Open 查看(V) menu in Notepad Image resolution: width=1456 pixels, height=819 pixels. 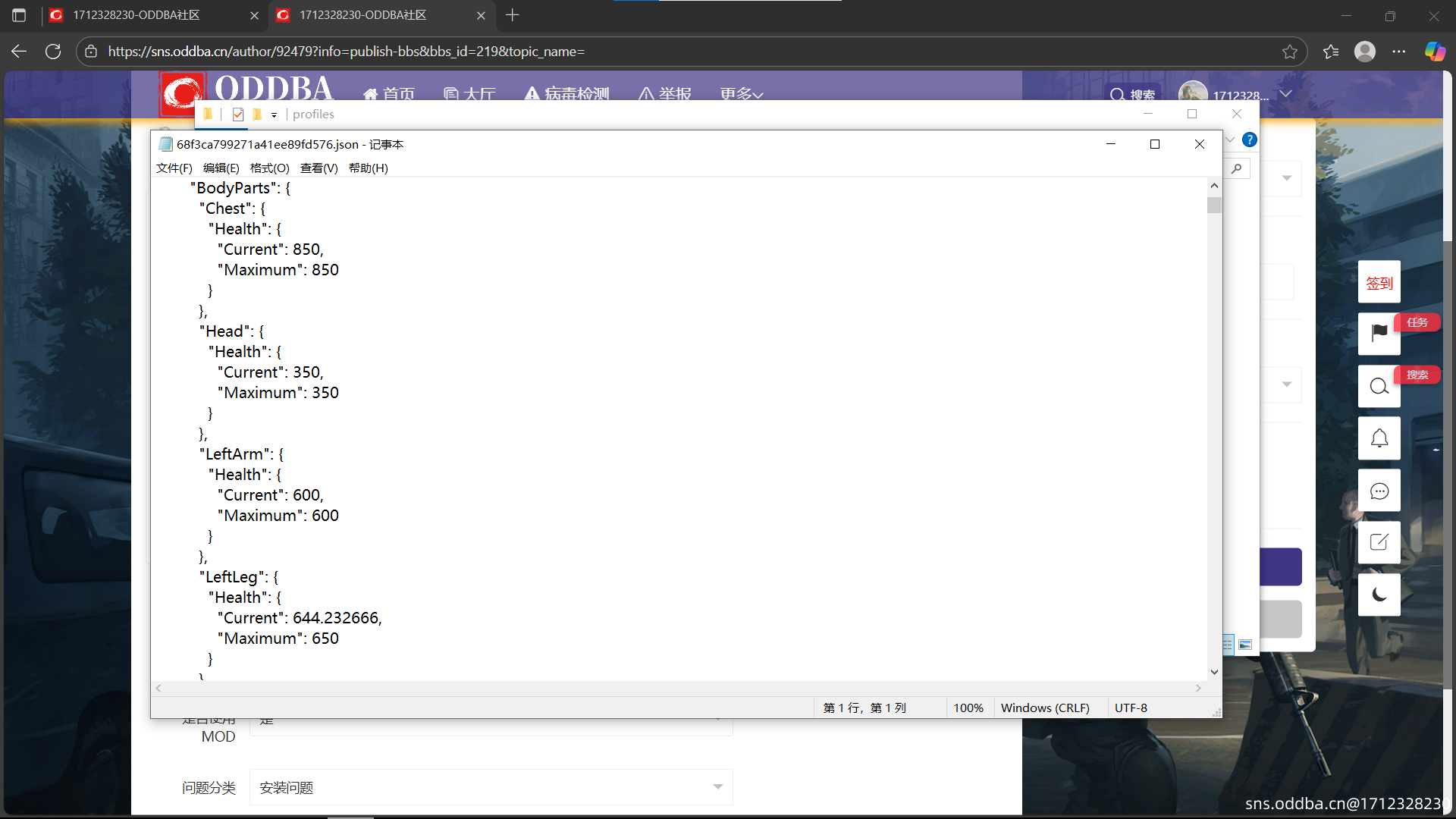[x=318, y=168]
